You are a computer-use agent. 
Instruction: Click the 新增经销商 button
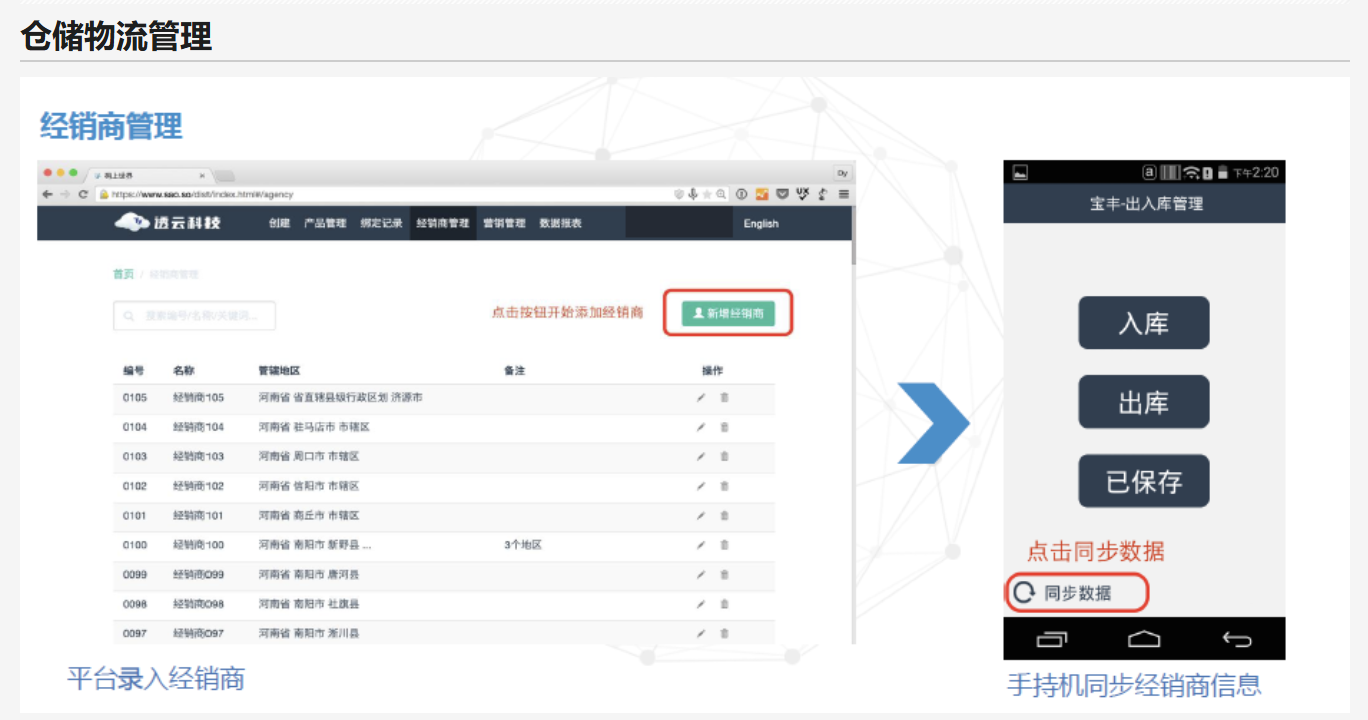pyautogui.click(x=727, y=313)
